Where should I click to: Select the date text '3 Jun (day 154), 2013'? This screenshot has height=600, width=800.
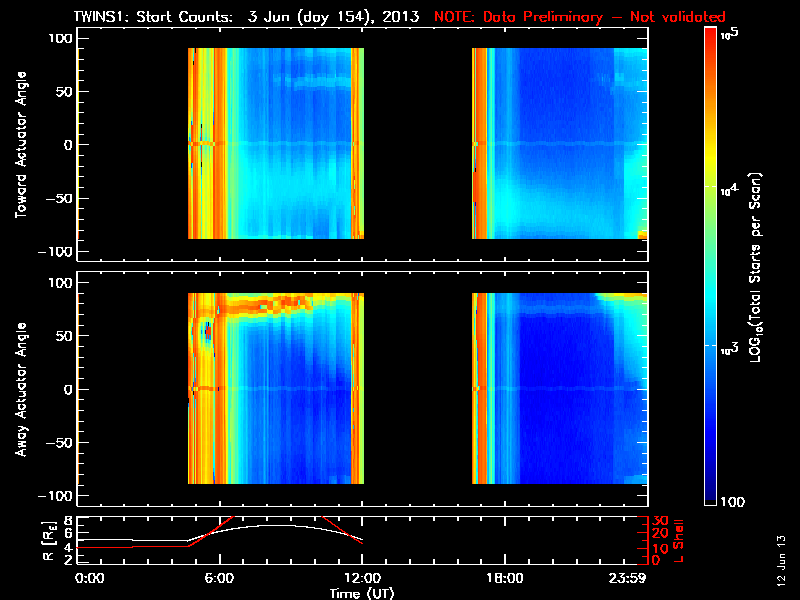tap(333, 16)
